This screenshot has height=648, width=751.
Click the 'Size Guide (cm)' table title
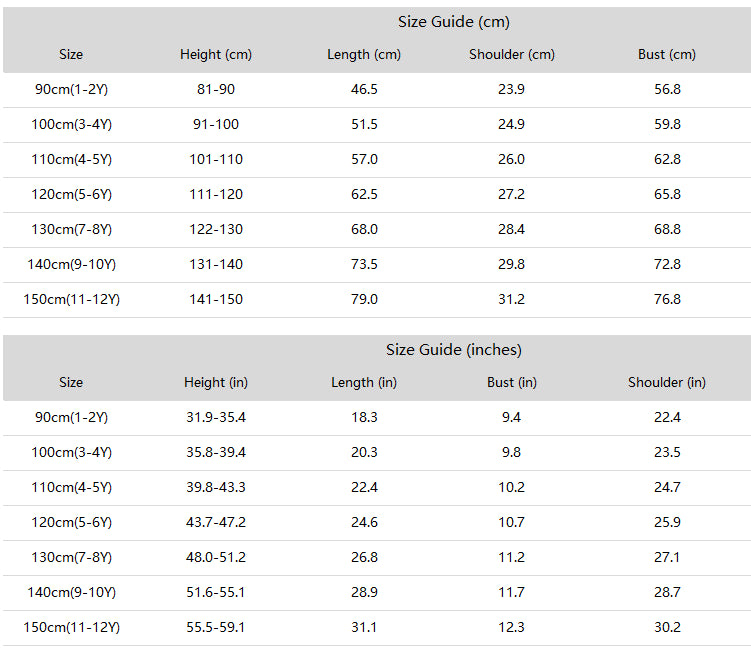point(454,22)
